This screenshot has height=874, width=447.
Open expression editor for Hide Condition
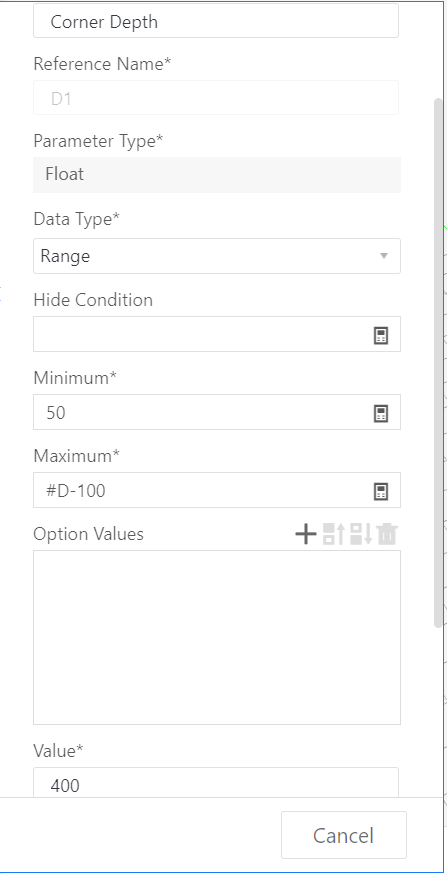pyautogui.click(x=381, y=335)
